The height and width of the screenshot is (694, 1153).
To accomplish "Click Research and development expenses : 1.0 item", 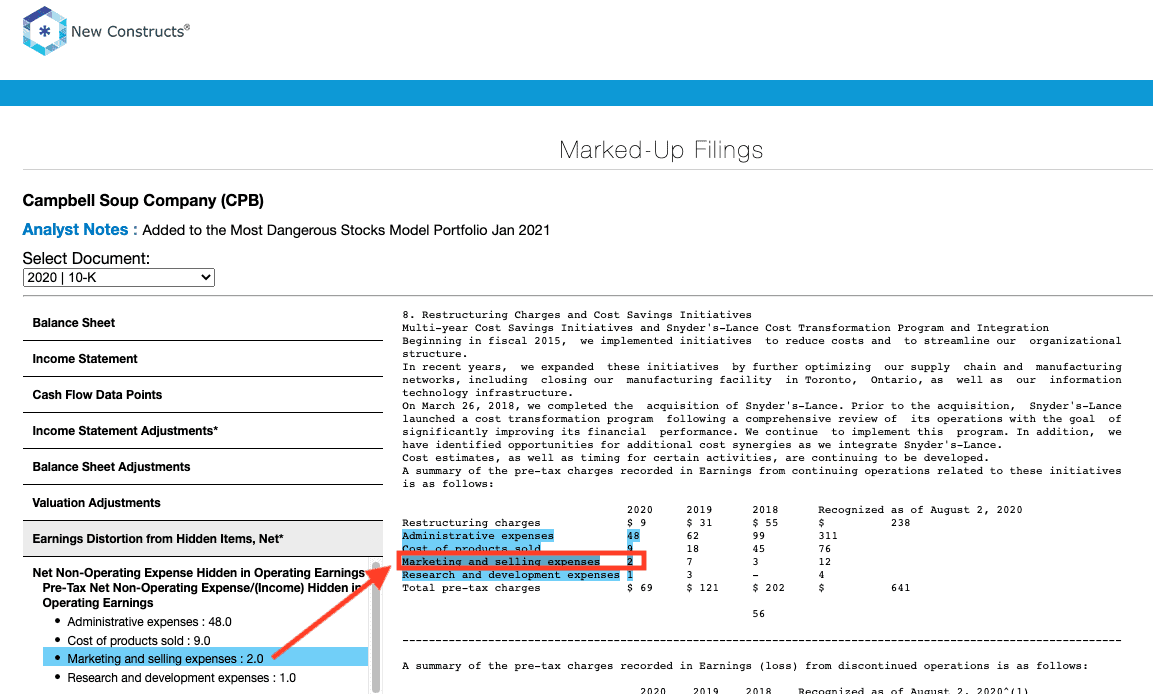I will pyautogui.click(x=182, y=678).
